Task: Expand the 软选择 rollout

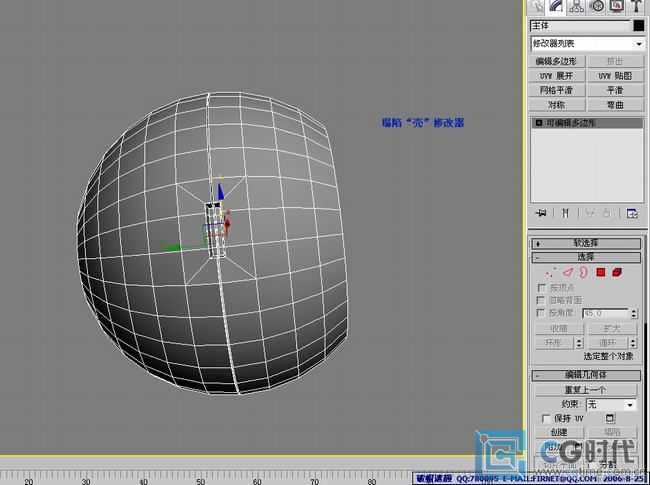Action: coord(586,243)
